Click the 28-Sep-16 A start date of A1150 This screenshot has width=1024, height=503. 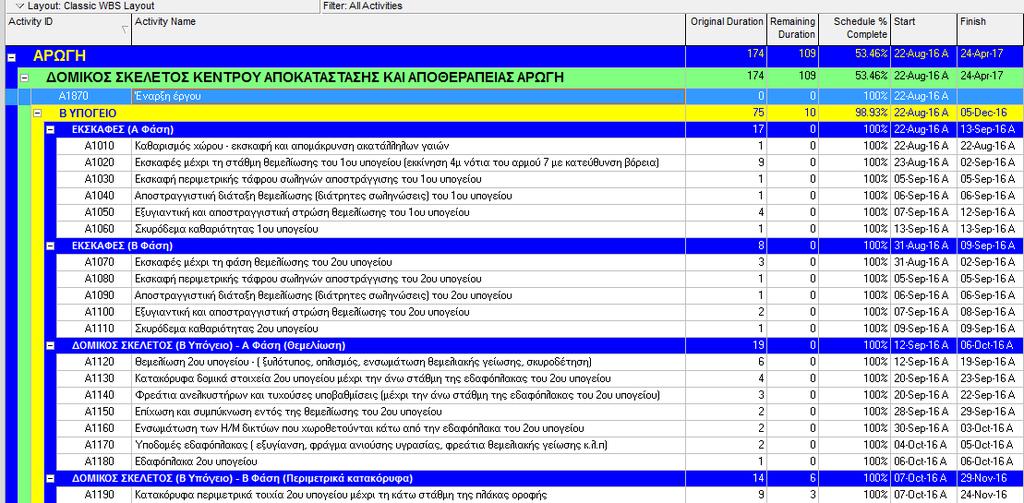pos(921,412)
